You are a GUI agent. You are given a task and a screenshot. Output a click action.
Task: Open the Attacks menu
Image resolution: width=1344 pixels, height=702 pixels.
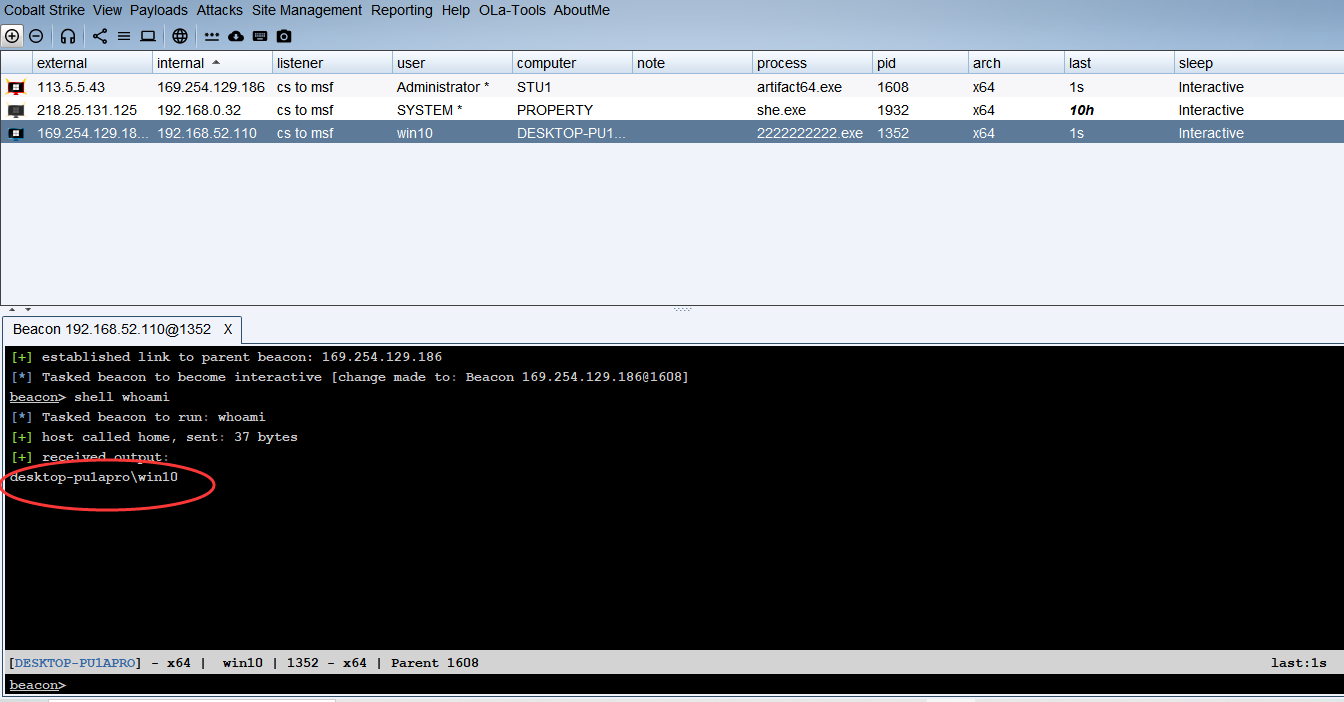[x=219, y=10]
